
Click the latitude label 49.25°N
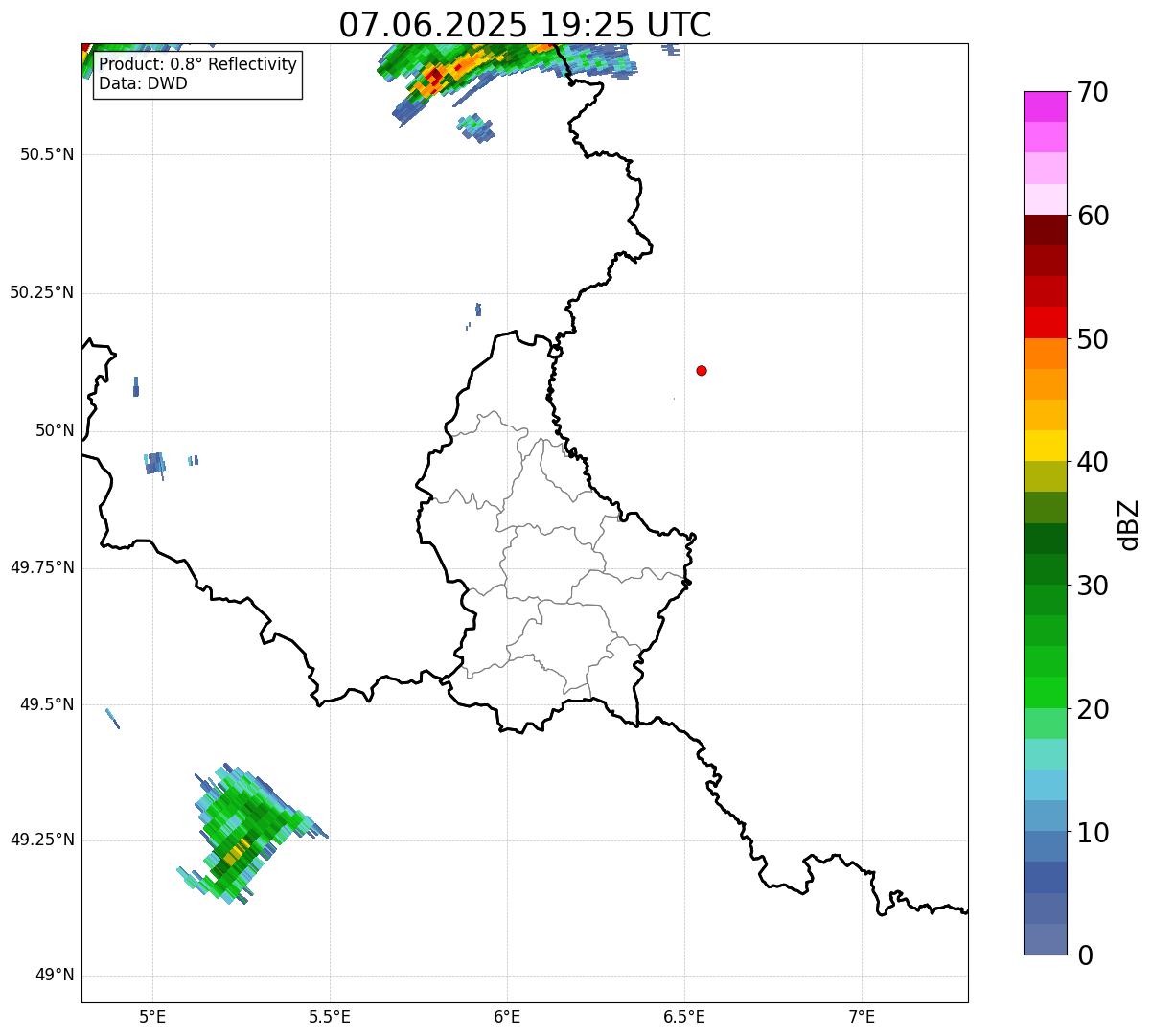click(x=42, y=840)
